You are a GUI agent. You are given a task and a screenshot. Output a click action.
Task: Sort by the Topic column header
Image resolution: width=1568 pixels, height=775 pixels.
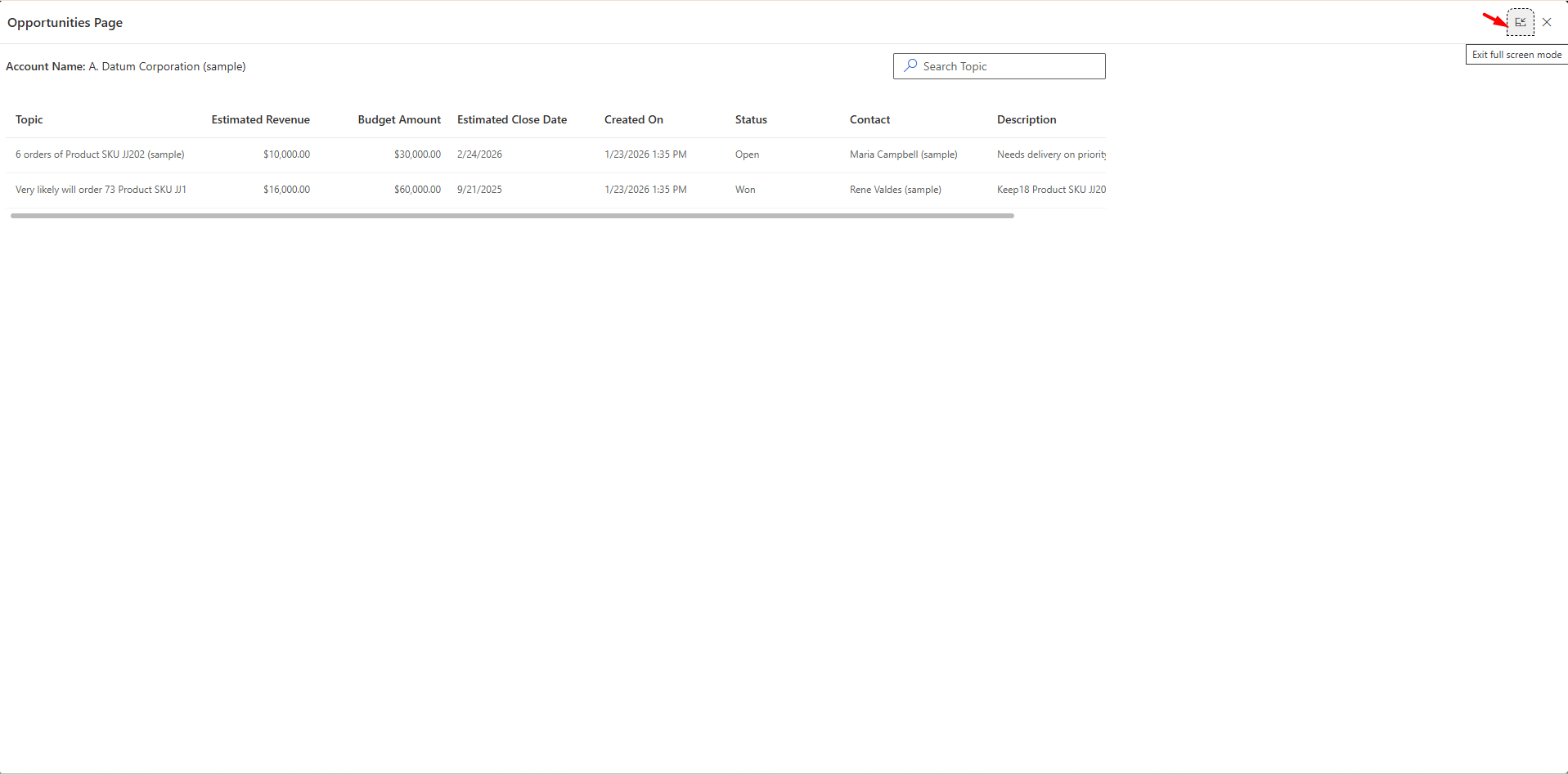click(29, 119)
